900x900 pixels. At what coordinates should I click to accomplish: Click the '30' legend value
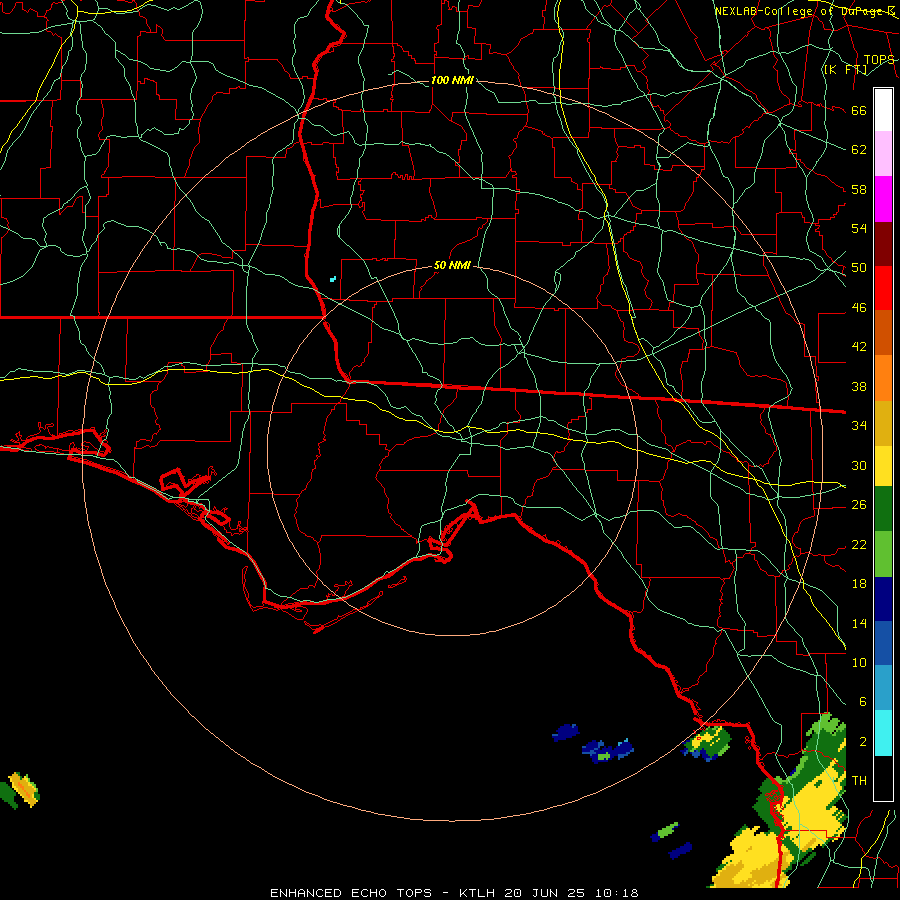click(859, 465)
